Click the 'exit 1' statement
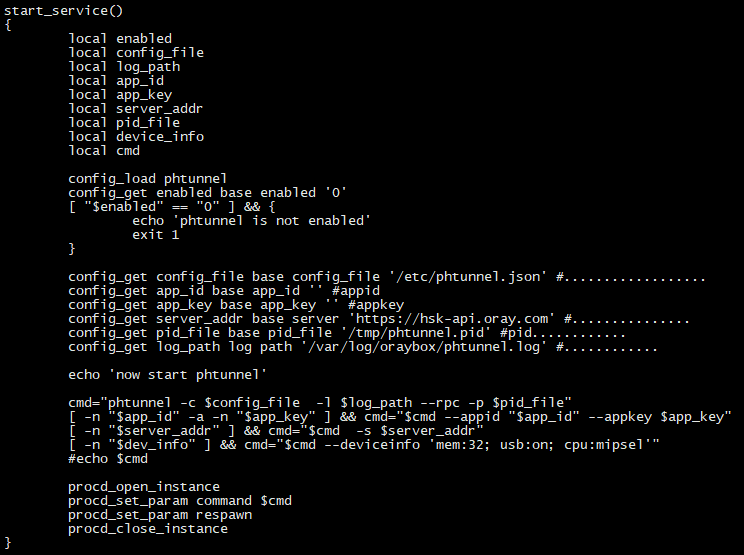Image resolution: width=744 pixels, height=555 pixels. [156, 235]
